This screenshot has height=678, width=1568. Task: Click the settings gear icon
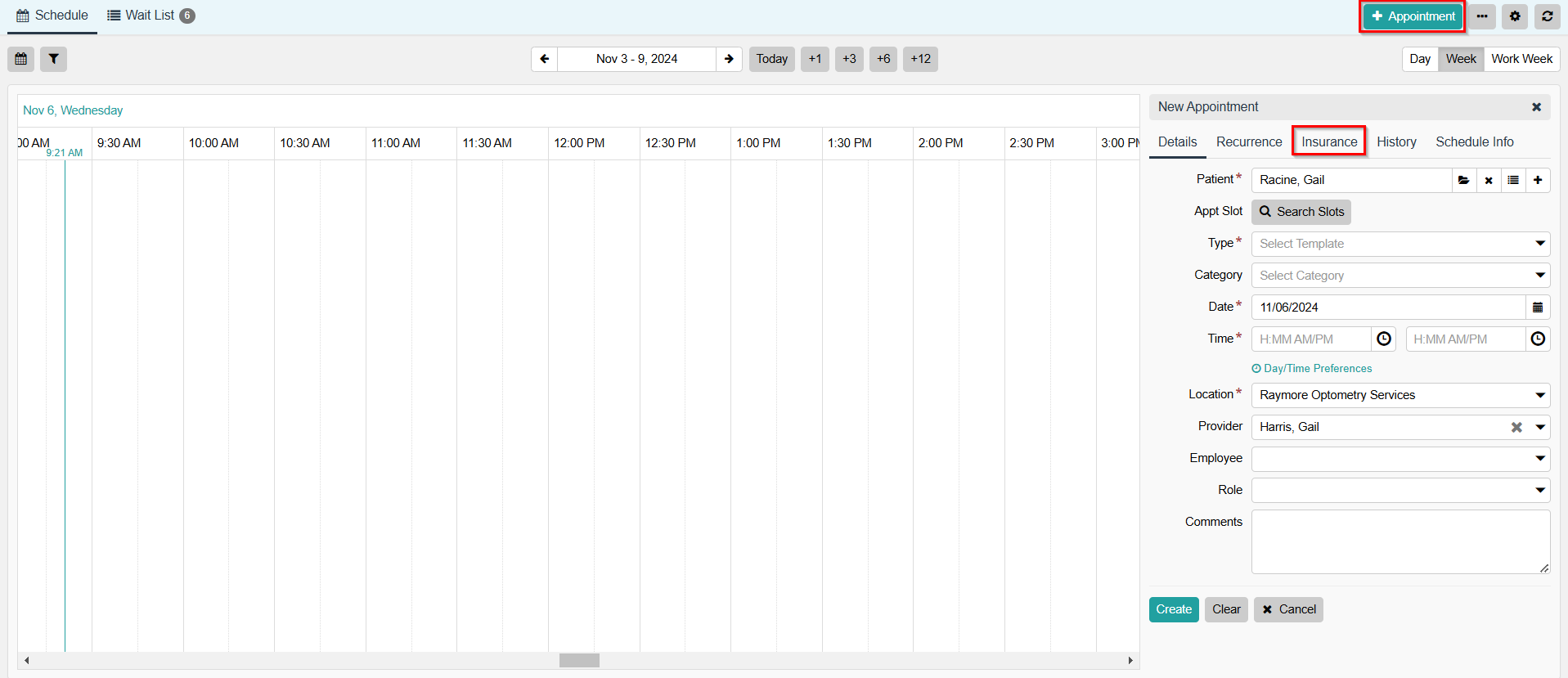tap(1515, 16)
